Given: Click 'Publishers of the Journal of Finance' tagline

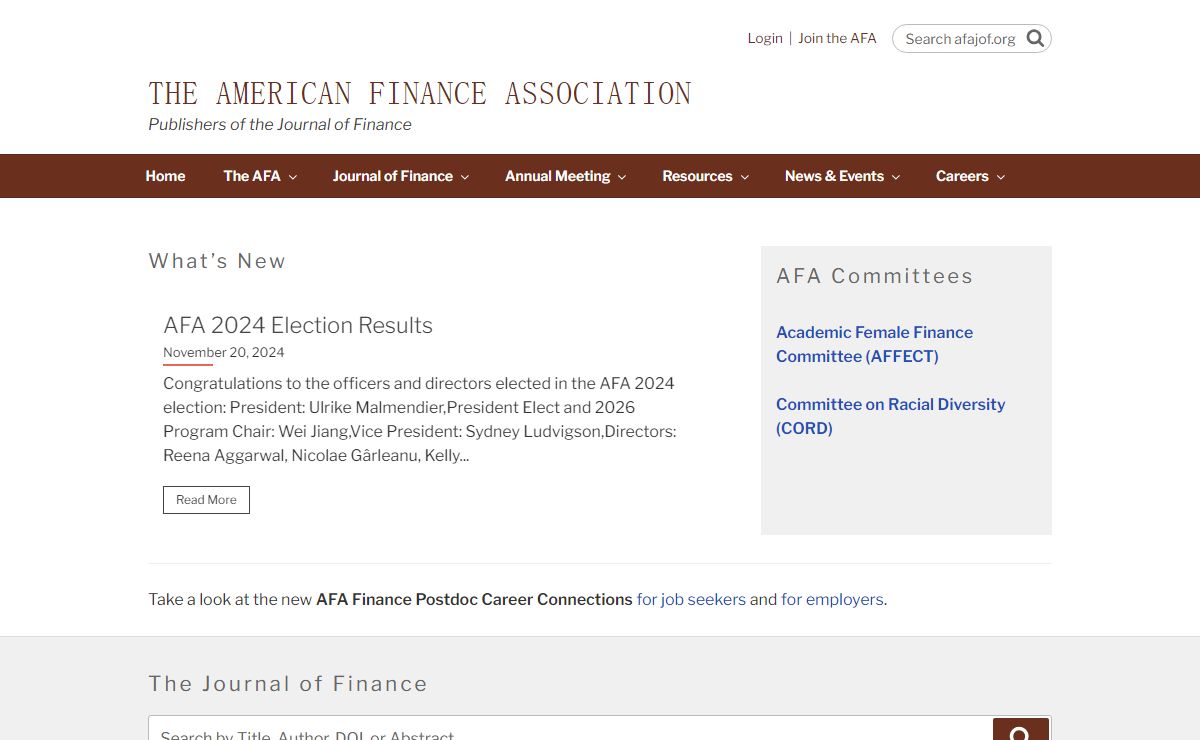Looking at the screenshot, I should coord(280,124).
